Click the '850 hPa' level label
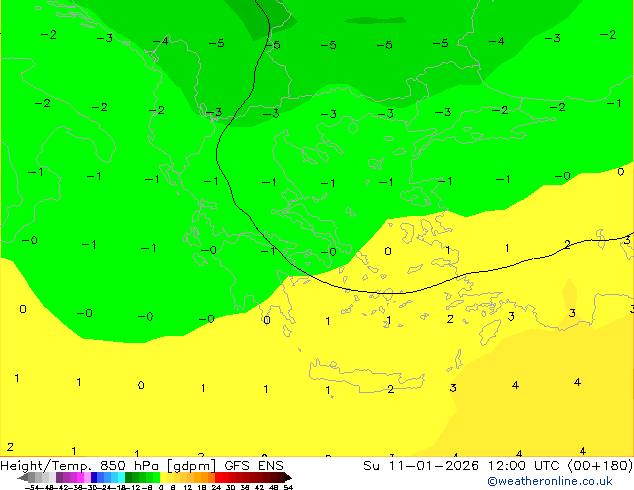Screen dimensions: 634x490 point(129,466)
